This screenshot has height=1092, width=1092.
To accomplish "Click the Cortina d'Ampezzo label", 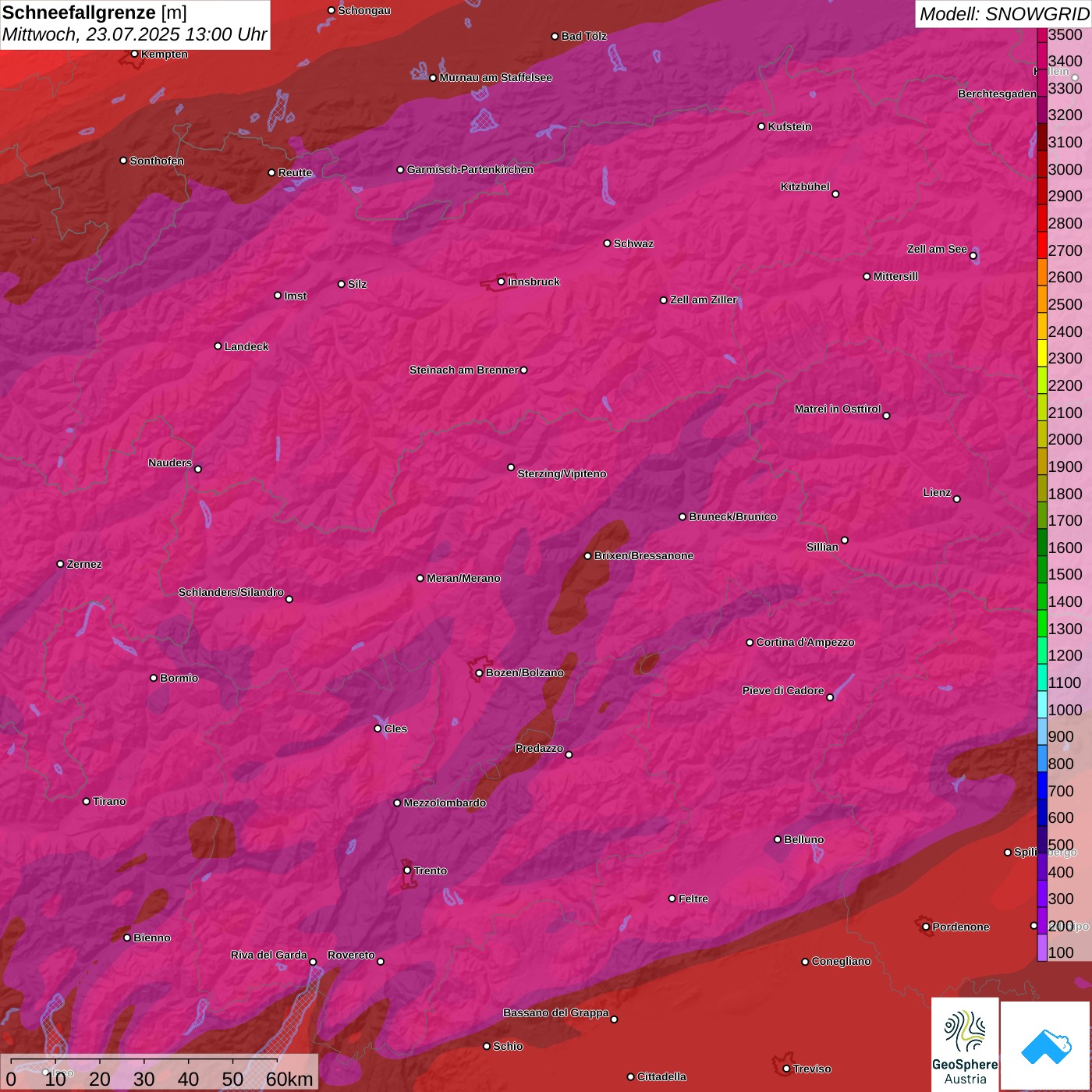I will pyautogui.click(x=806, y=642).
